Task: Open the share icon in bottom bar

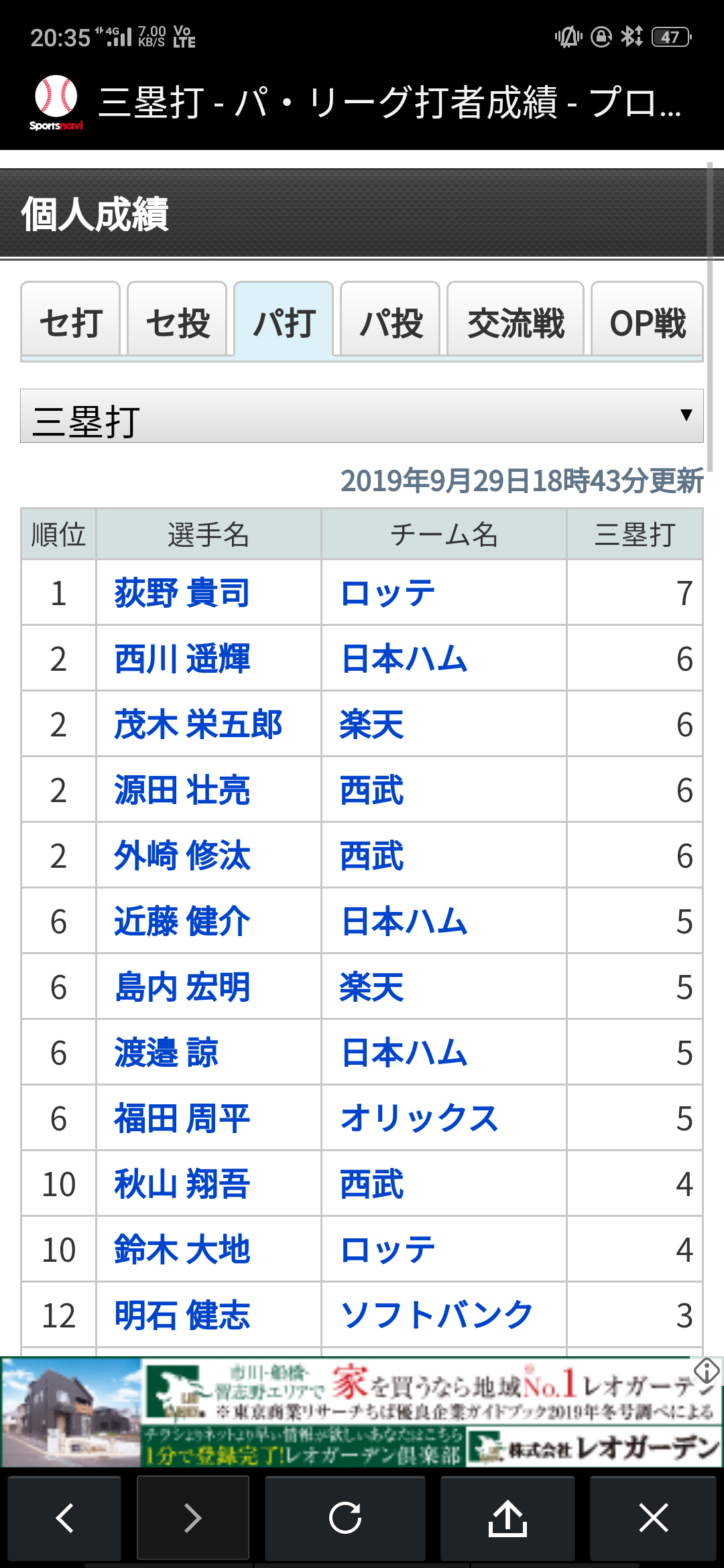Action: point(507,1518)
